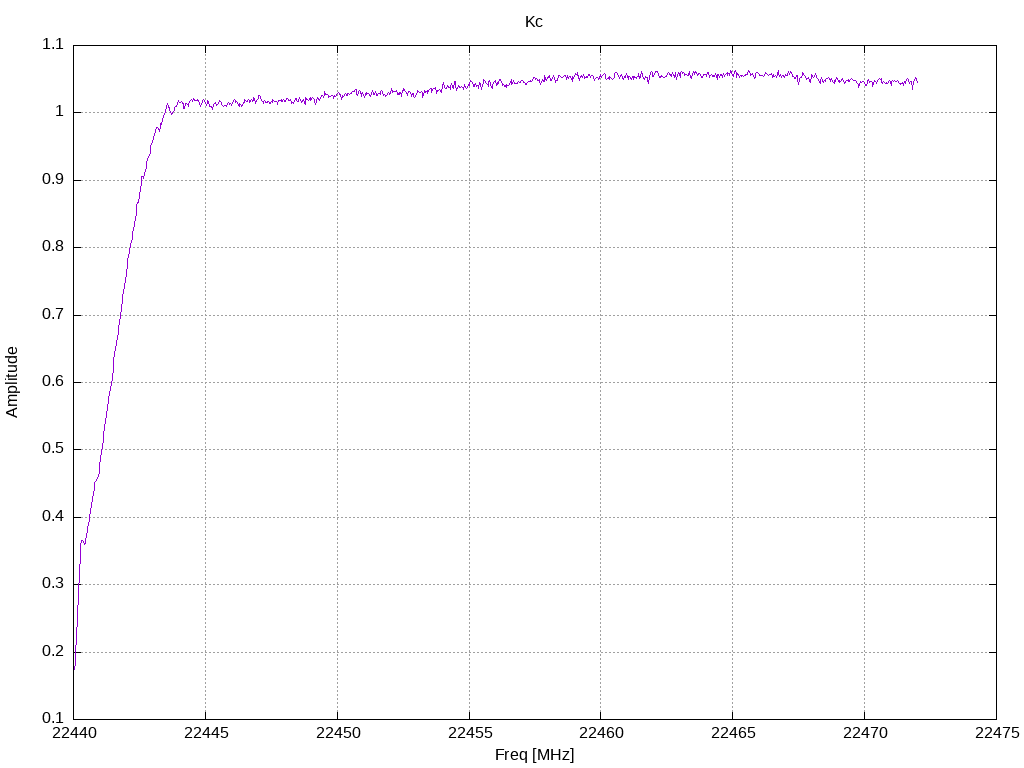The width and height of the screenshot is (1024, 768).
Task: Click the y-axis tick label 0.7
Action: 53,314
